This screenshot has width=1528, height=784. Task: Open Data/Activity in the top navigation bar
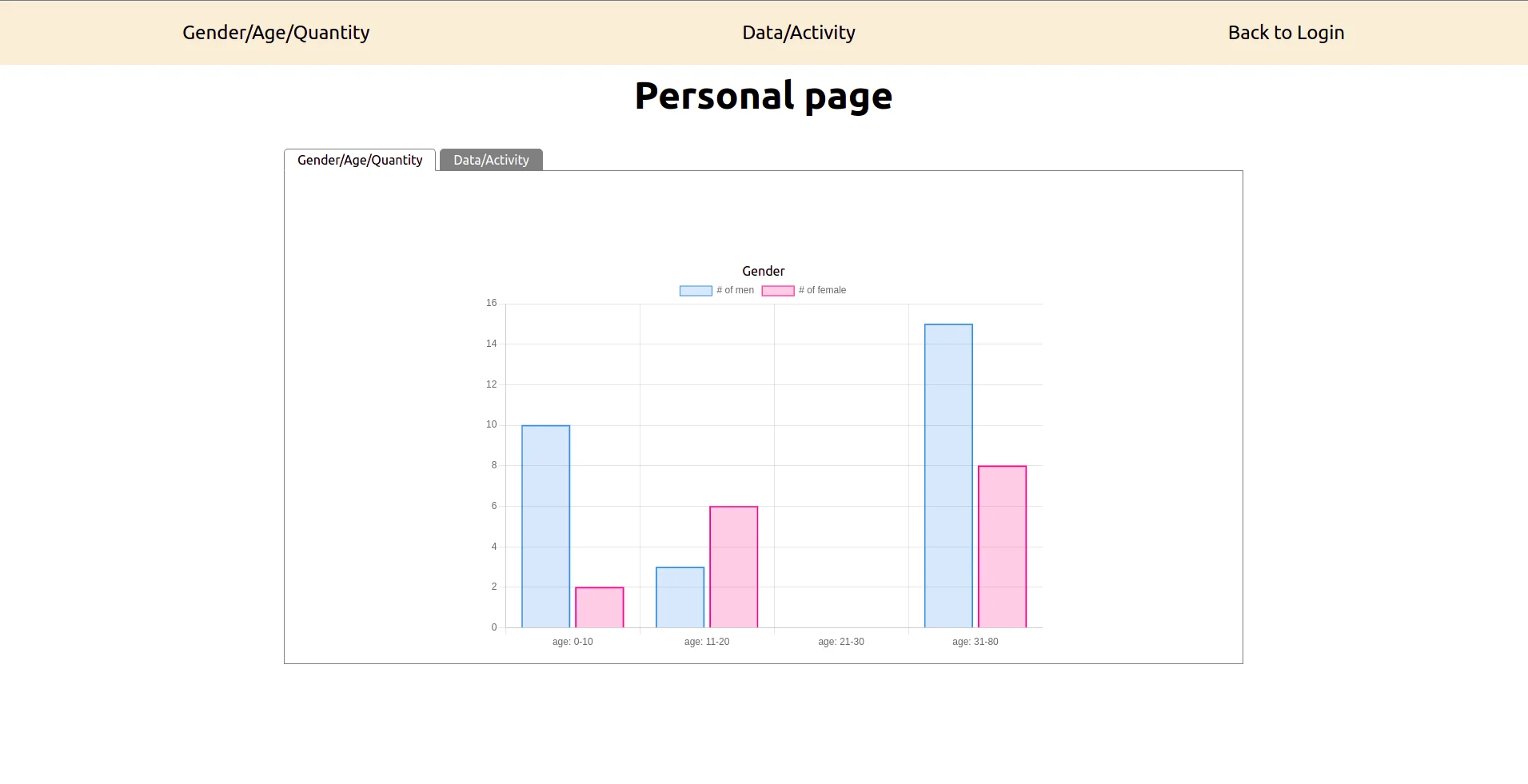point(798,33)
